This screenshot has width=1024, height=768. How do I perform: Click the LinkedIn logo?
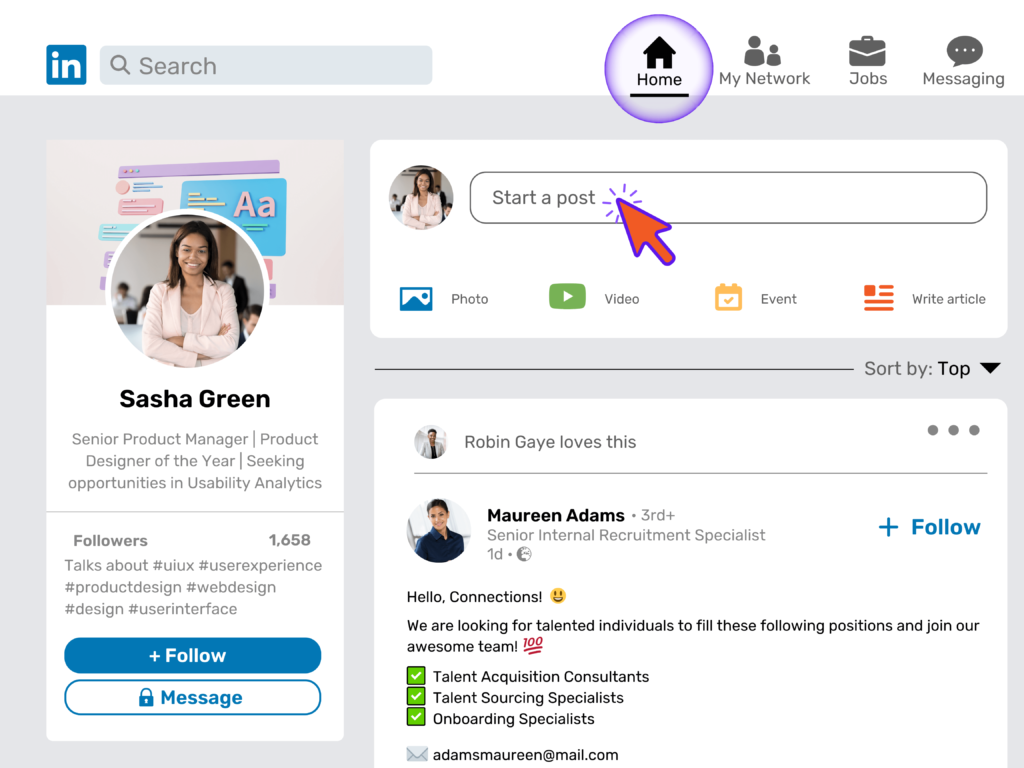pos(66,64)
